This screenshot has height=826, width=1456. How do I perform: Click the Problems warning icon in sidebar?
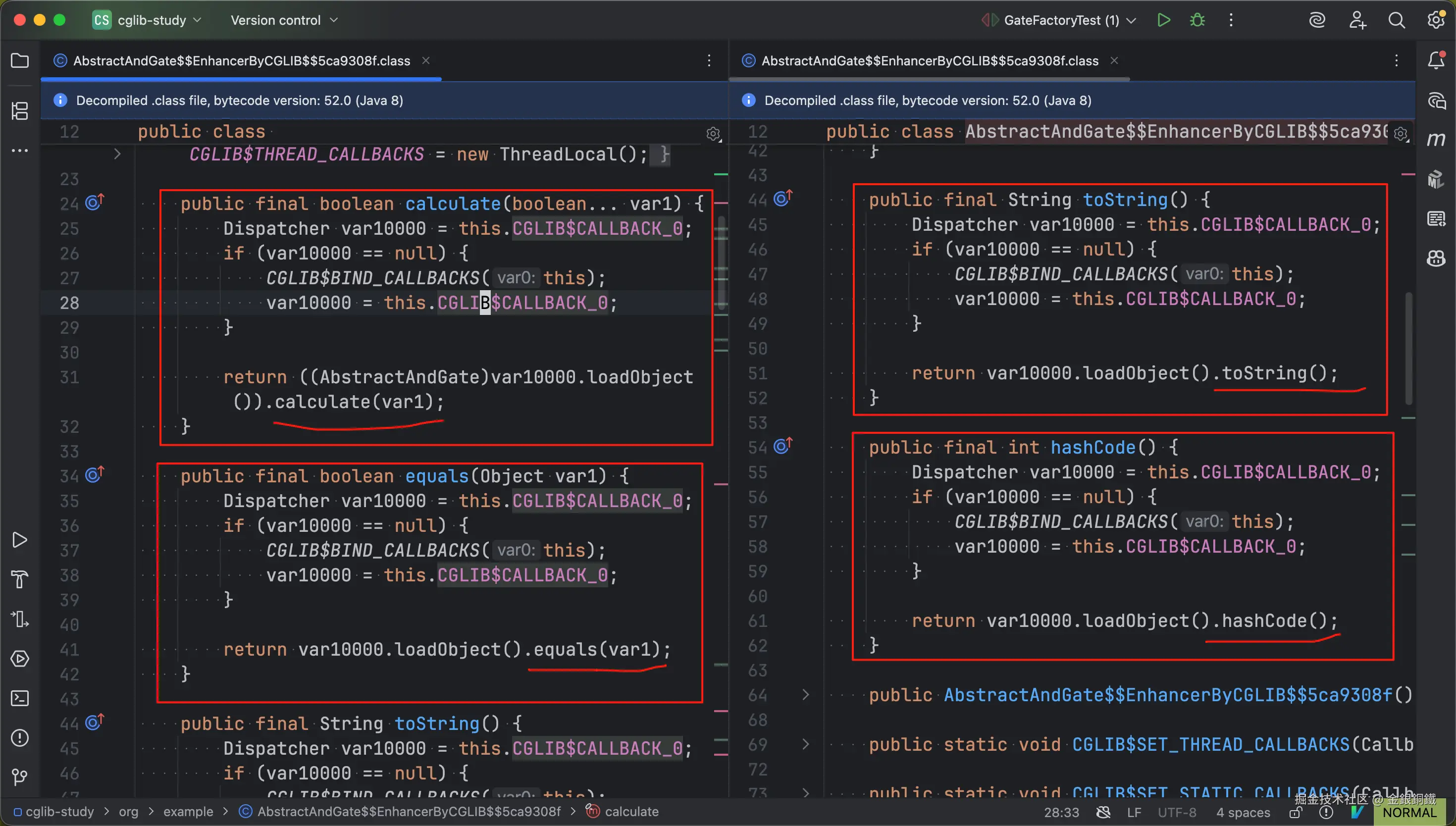coord(20,737)
